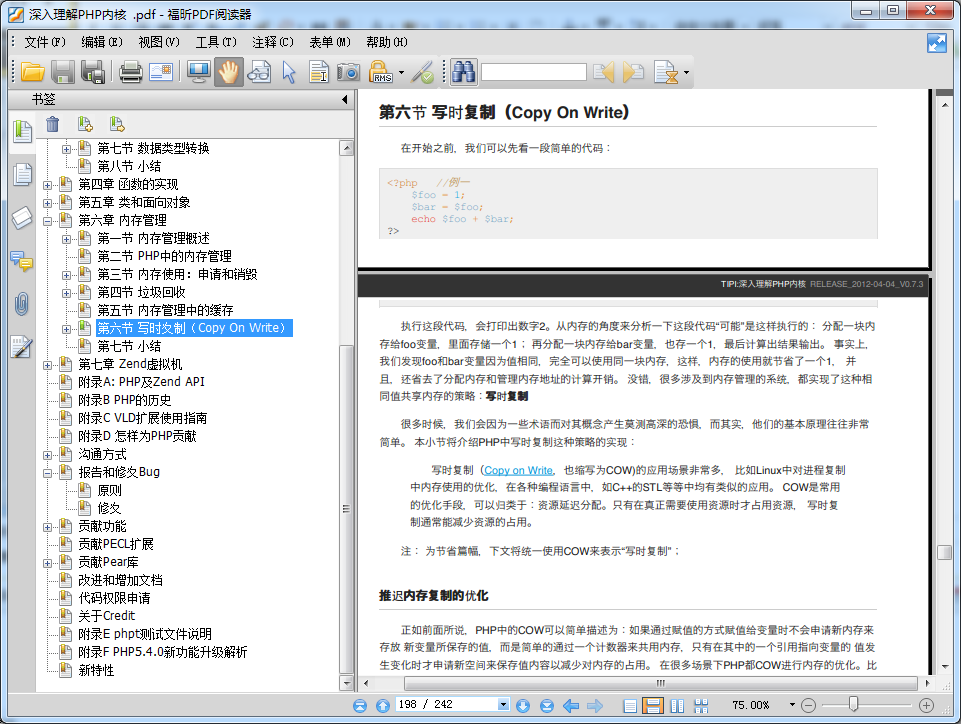Select bookmark 第四节 垃圾回收

[141, 292]
